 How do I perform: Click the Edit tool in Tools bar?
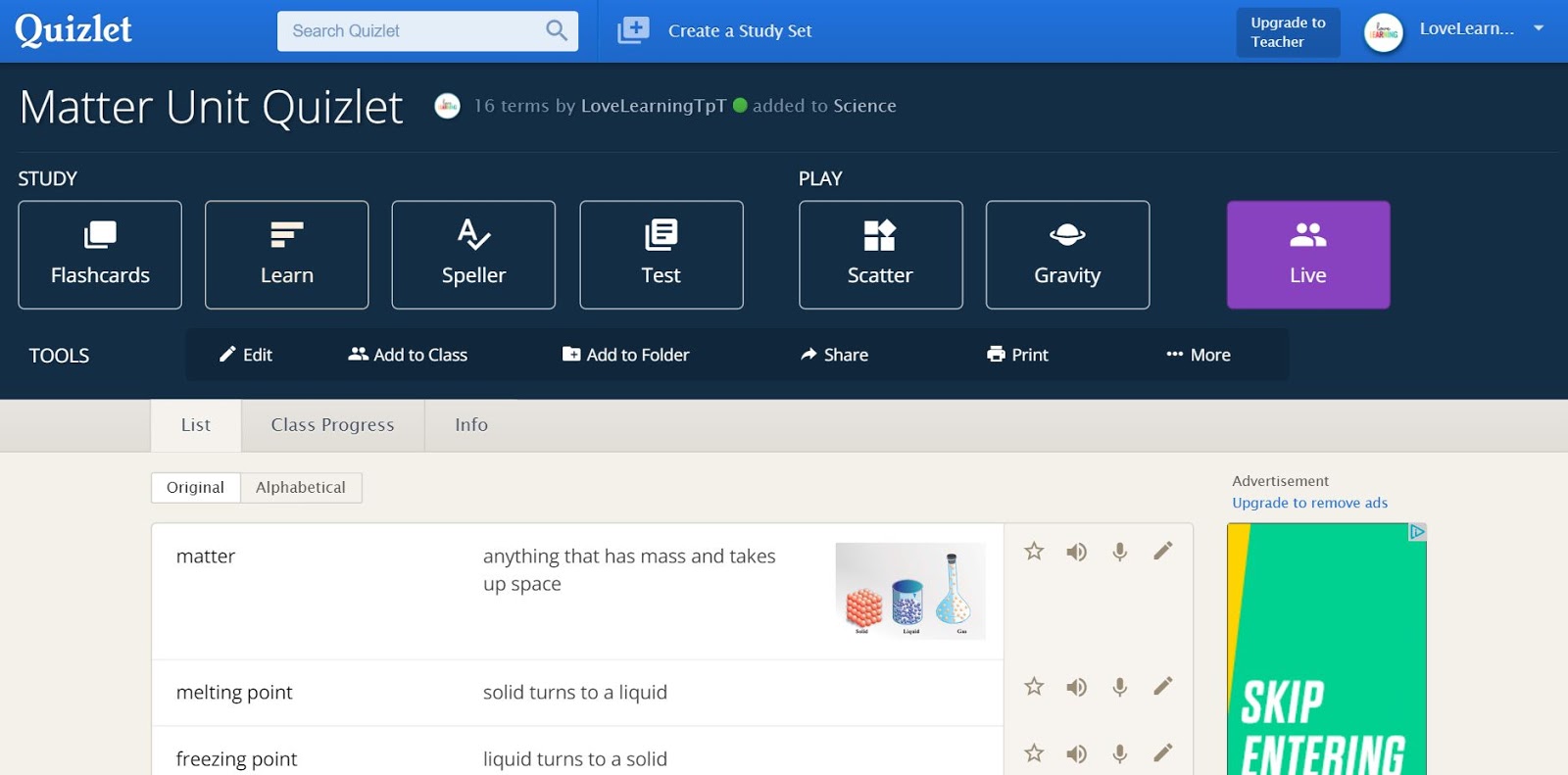[x=246, y=355]
